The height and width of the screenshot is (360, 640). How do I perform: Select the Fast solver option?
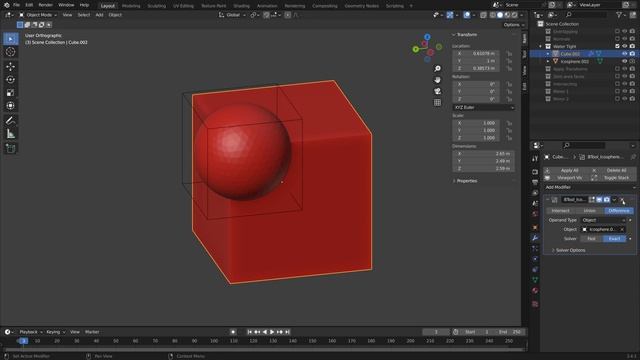591,238
